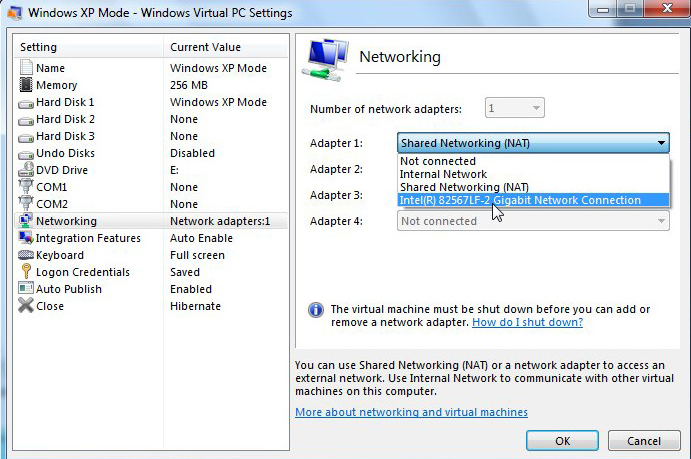Click the Hard Disk 1 drive icon
Screen dimensions: 691x459
click(26, 104)
